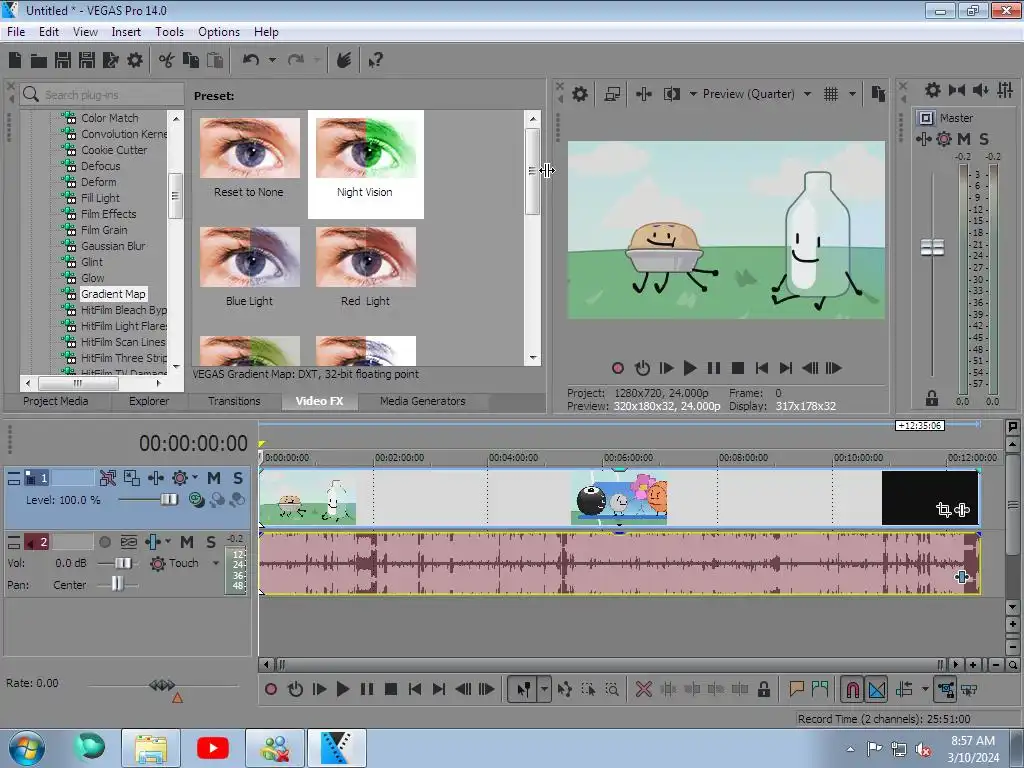Toggle the preview grid overlay icon

[831, 94]
